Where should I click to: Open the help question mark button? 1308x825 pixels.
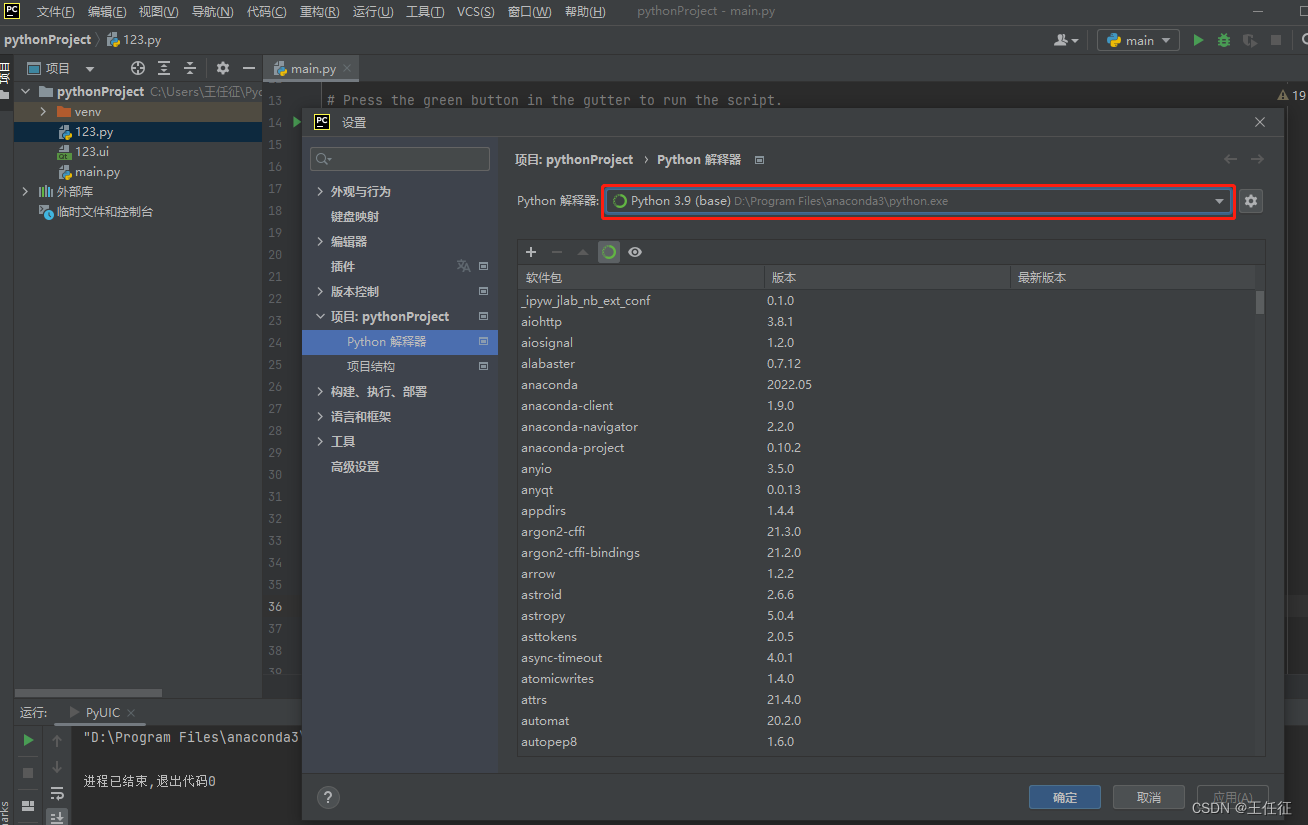328,797
